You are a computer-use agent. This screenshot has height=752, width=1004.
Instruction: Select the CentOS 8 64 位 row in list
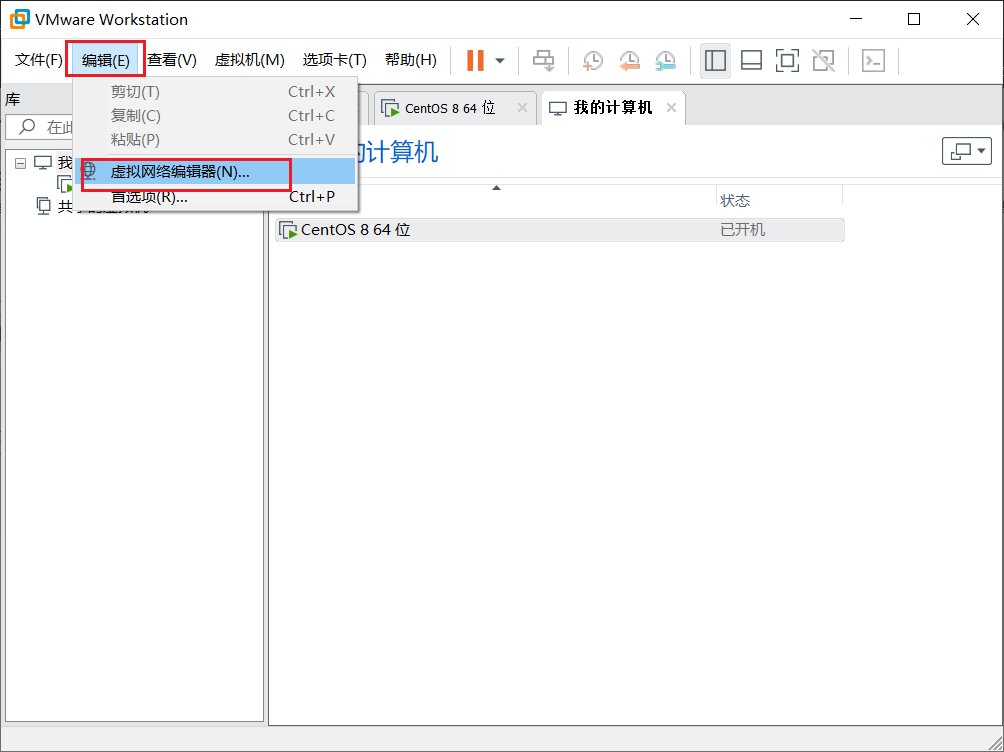pyautogui.click(x=560, y=230)
